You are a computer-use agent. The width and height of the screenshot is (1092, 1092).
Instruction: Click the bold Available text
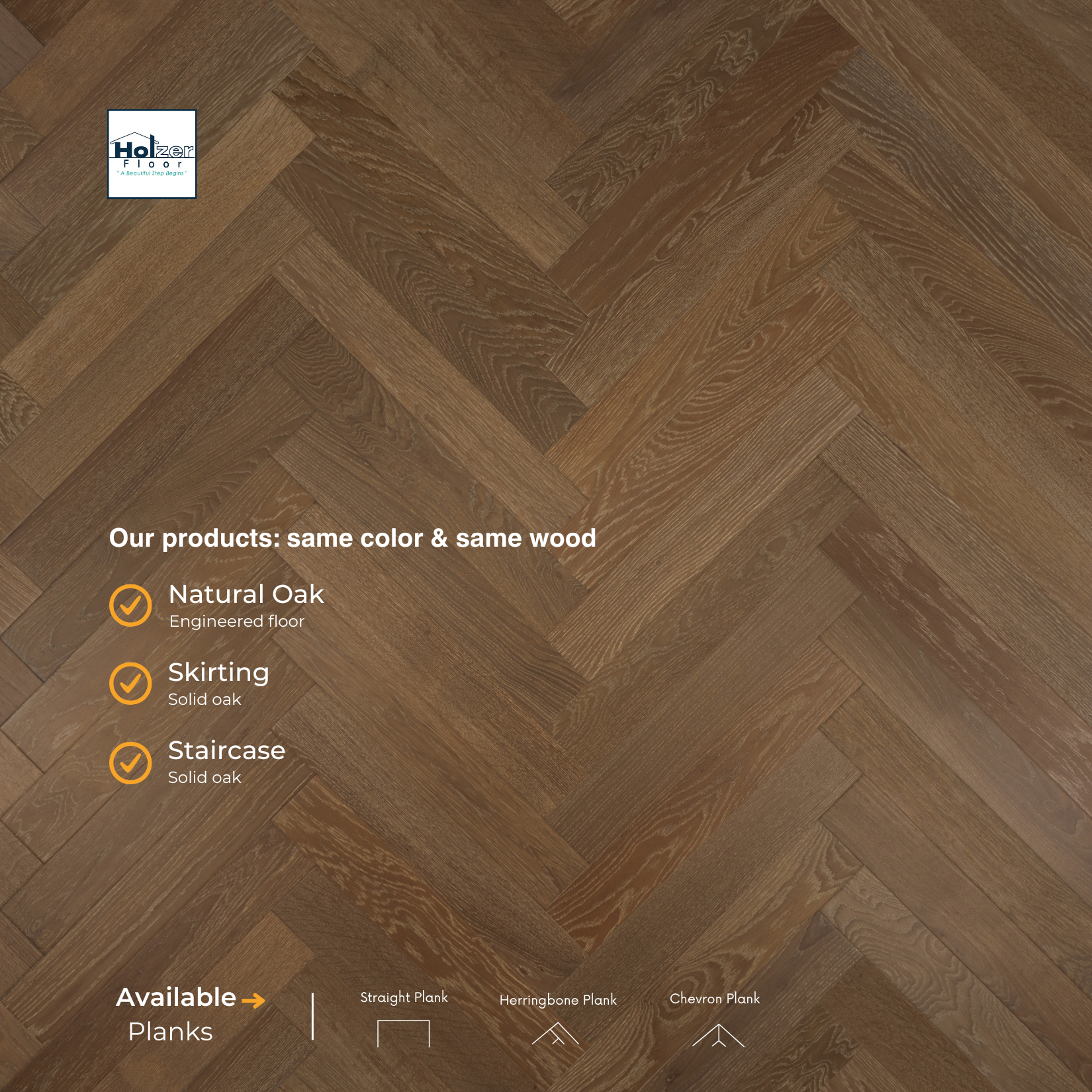pyautogui.click(x=176, y=997)
